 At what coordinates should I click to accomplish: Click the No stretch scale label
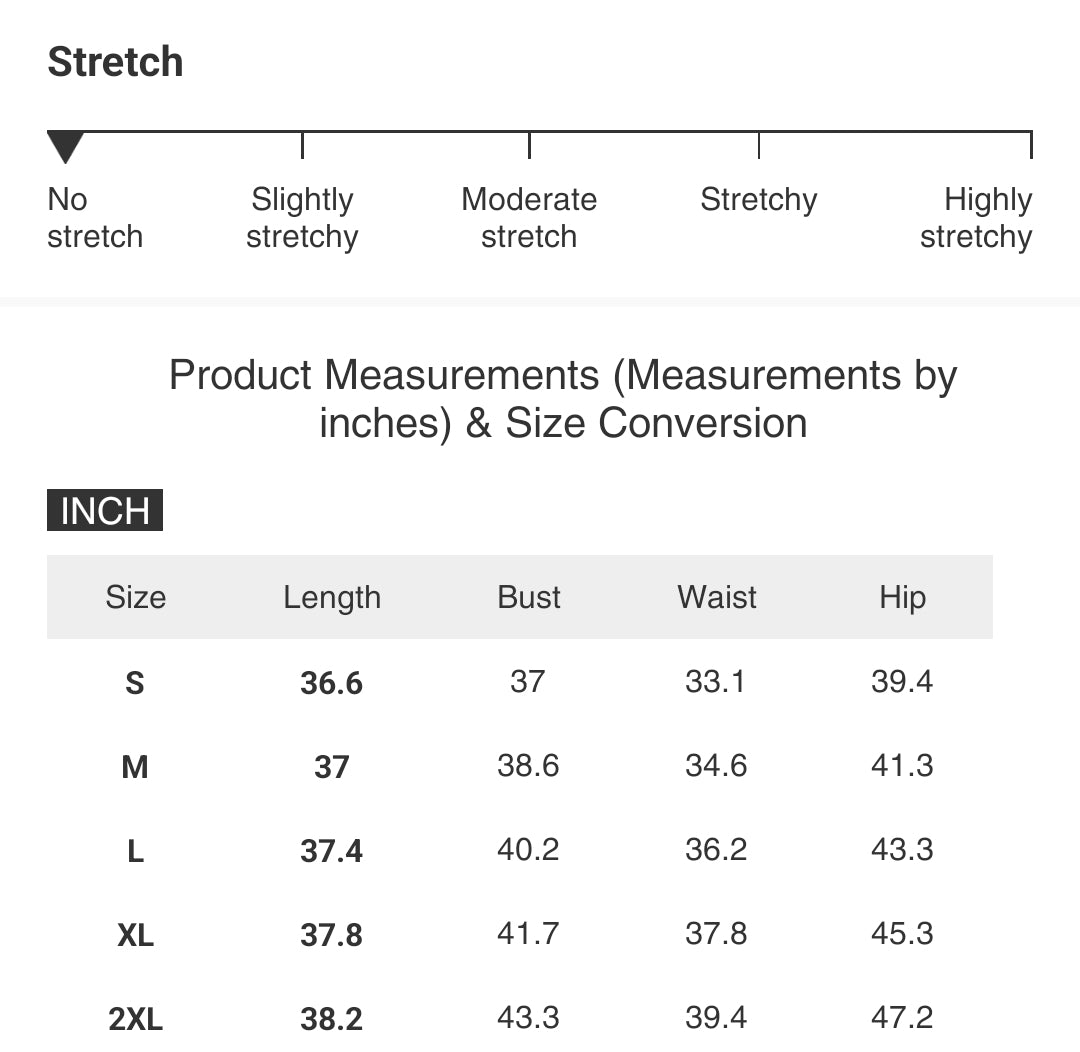[95, 218]
